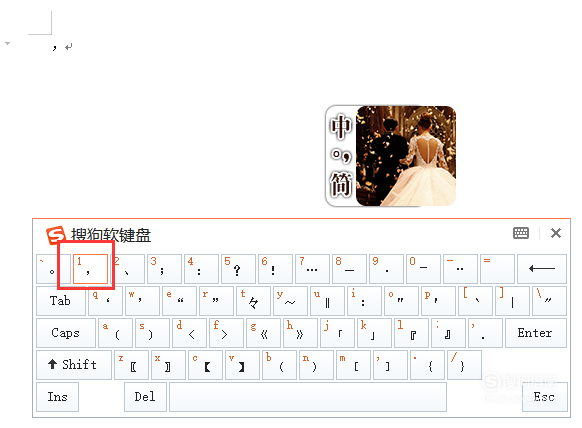The height and width of the screenshot is (428, 582).
Task: Toggle the 中 Chinese/English mode indicator
Action: pyautogui.click(x=340, y=127)
